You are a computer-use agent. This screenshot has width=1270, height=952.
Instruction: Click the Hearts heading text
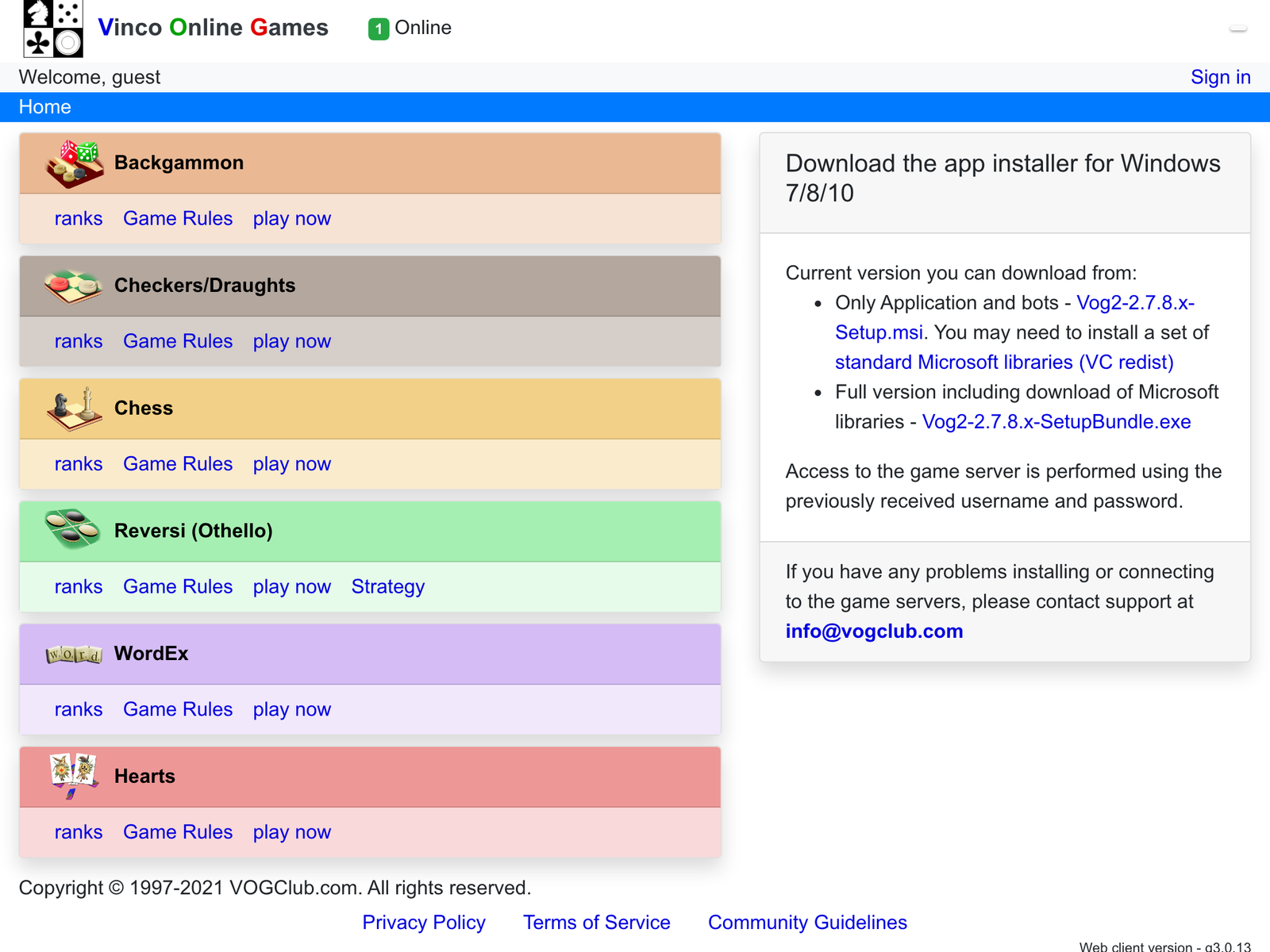[x=144, y=777]
